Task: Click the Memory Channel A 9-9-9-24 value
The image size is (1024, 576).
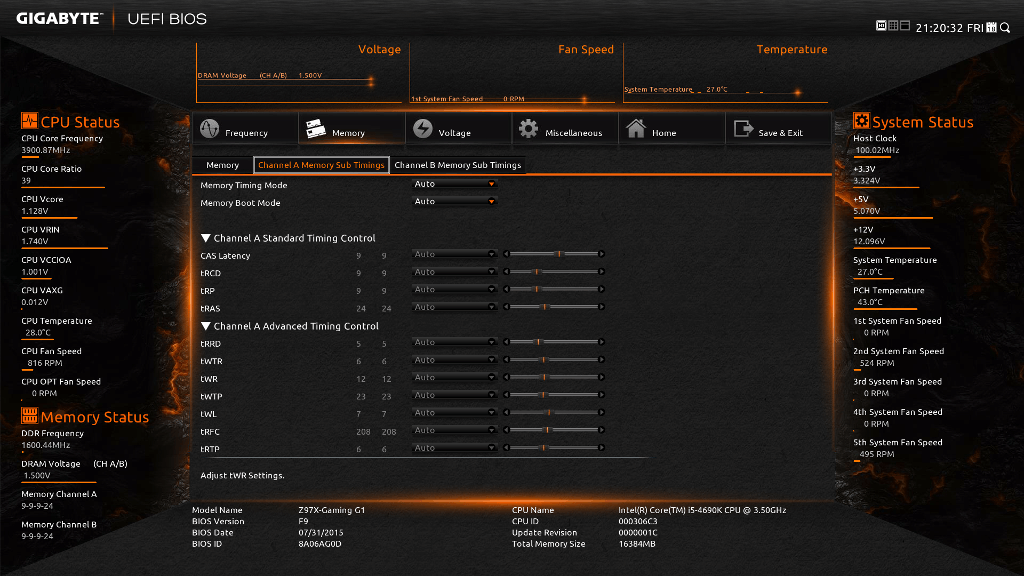Action: tap(37, 506)
